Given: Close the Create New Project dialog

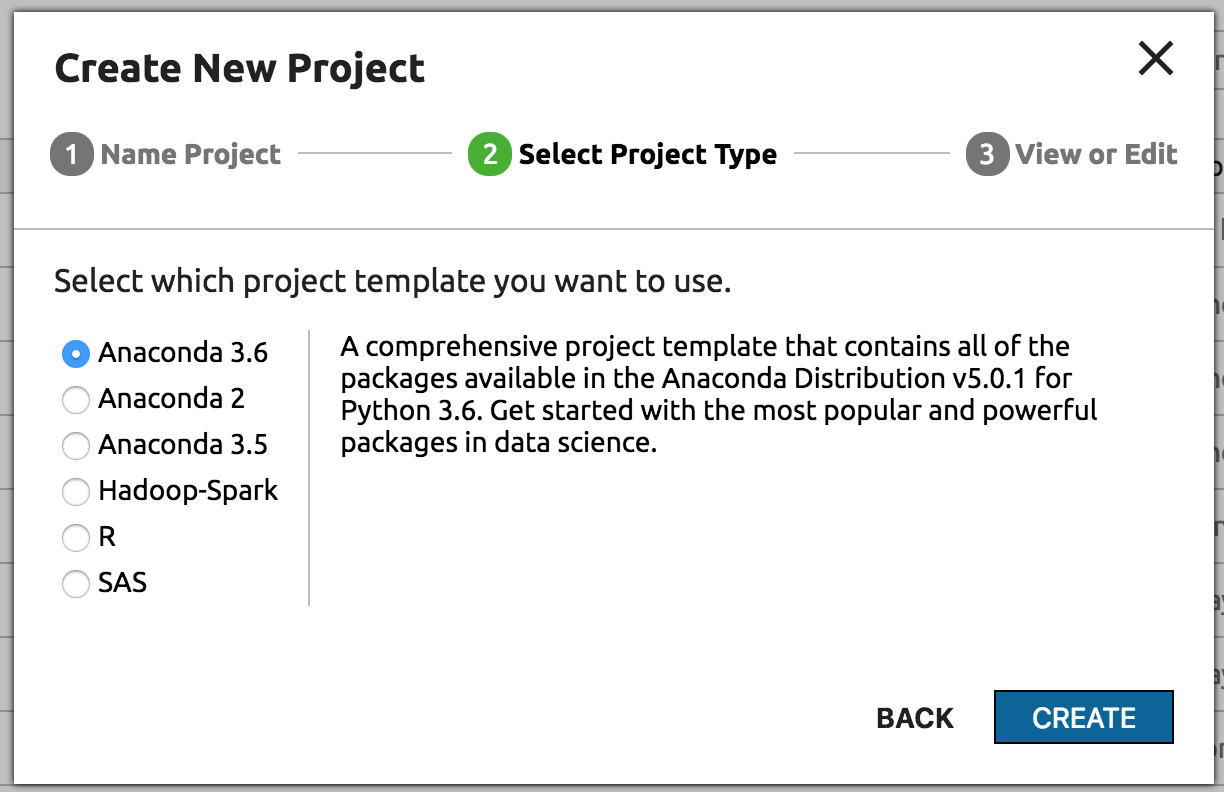Looking at the screenshot, I should [1156, 60].
